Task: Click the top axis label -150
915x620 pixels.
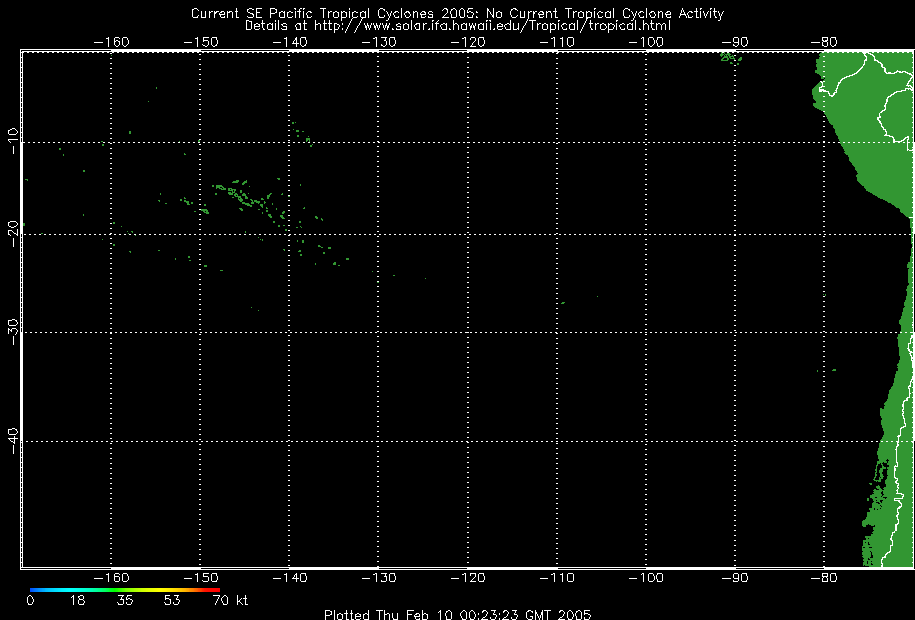Action: pos(200,42)
